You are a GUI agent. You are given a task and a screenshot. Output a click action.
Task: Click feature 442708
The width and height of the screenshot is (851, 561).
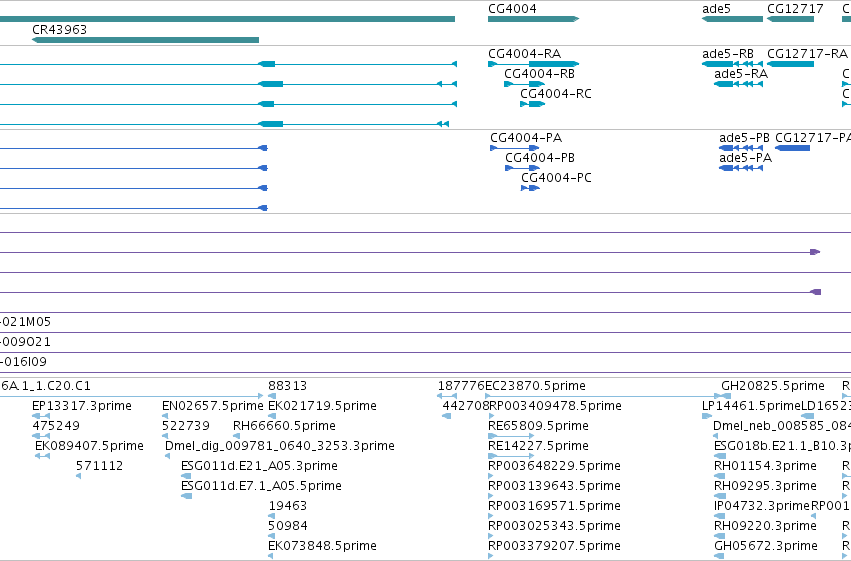coord(466,406)
